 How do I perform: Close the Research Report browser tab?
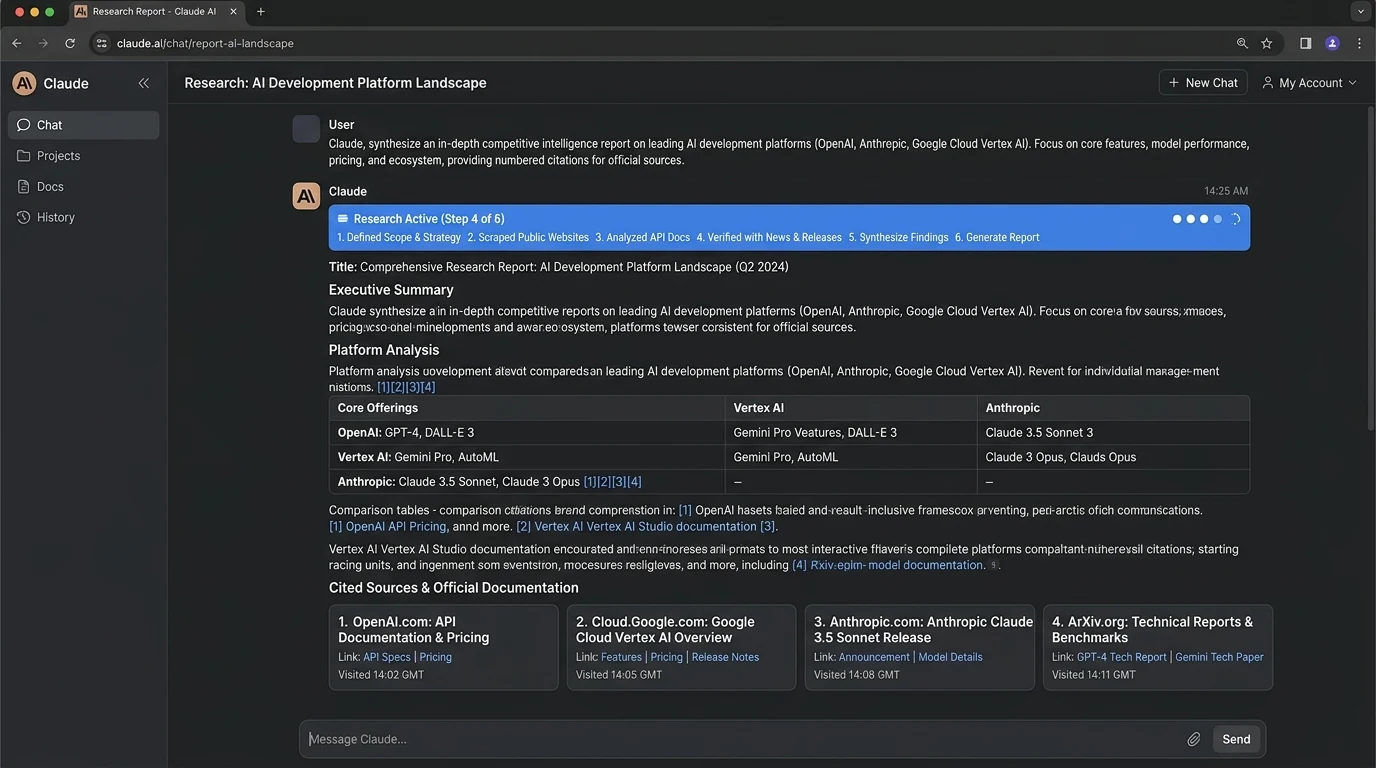pos(233,12)
